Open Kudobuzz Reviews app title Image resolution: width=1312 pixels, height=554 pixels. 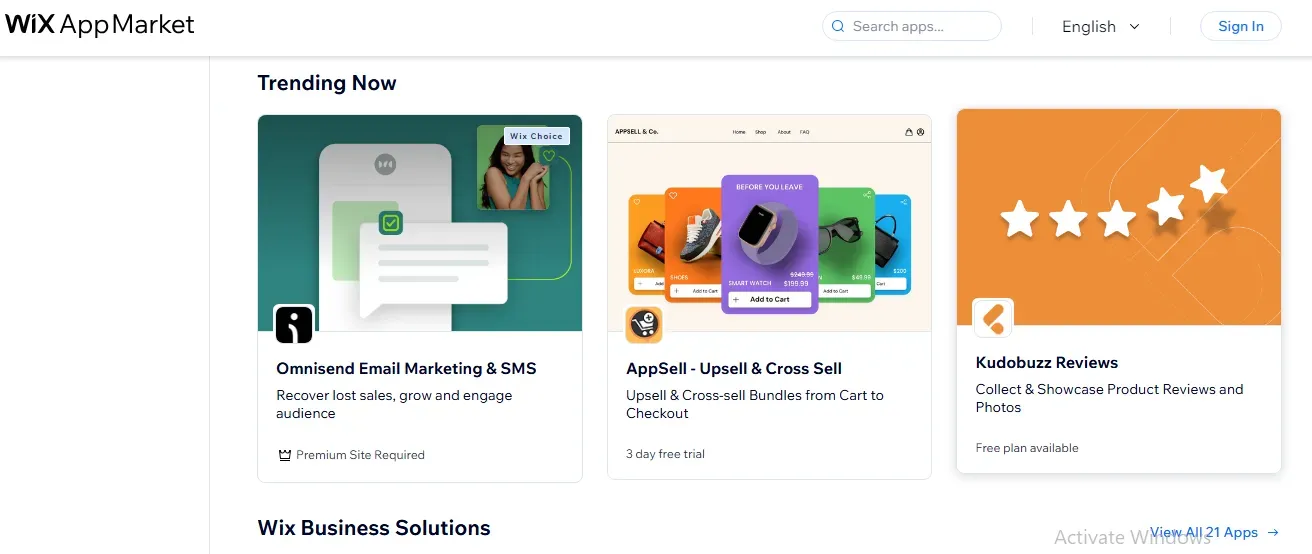tap(1047, 362)
